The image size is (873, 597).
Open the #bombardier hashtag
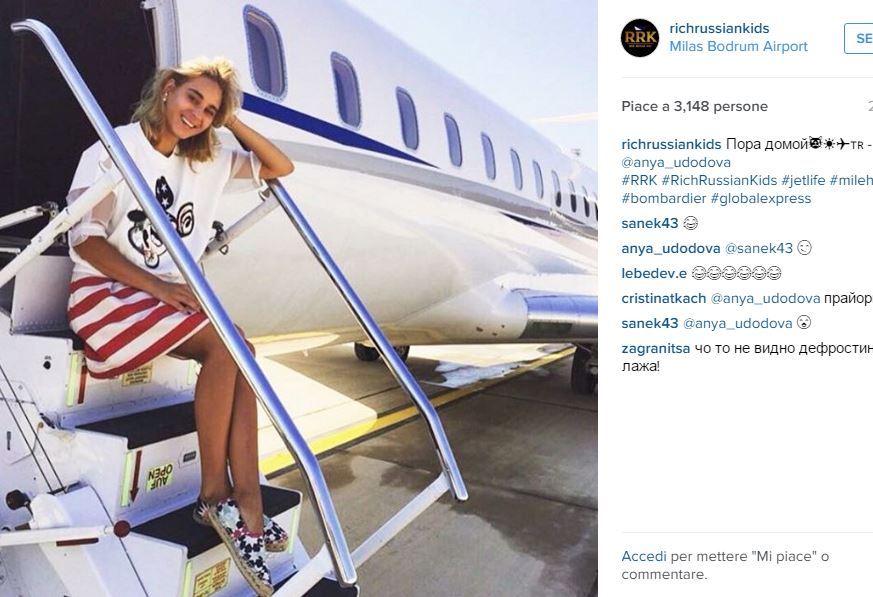click(x=664, y=198)
